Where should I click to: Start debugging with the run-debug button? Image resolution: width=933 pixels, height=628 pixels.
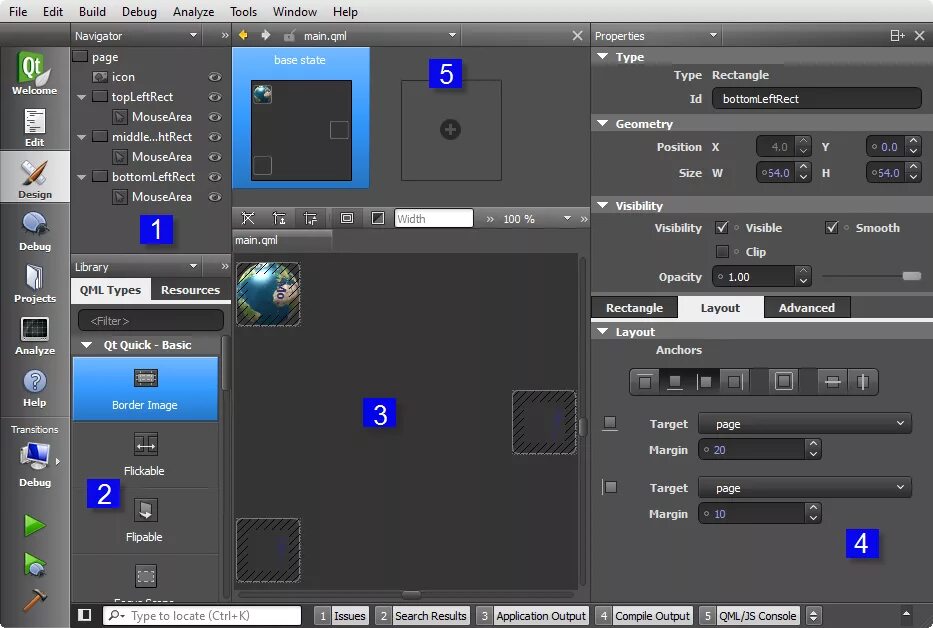tap(35, 564)
